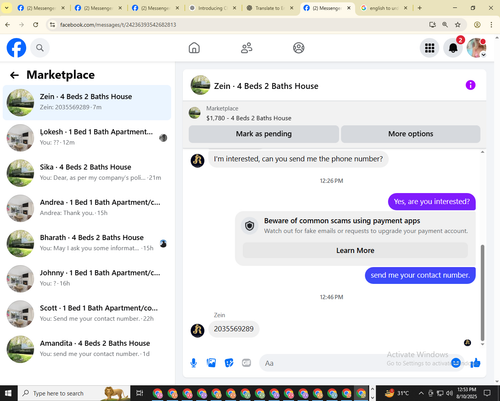500x401 pixels.
Task: Close the 'Translate to' browser tab
Action: click(292, 8)
